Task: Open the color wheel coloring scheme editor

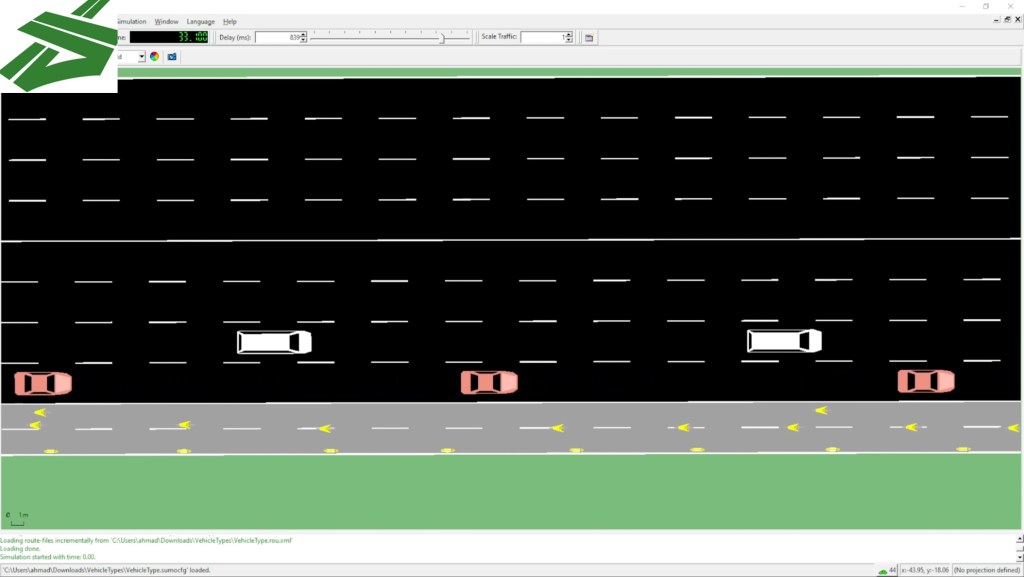Action: pyautogui.click(x=155, y=57)
